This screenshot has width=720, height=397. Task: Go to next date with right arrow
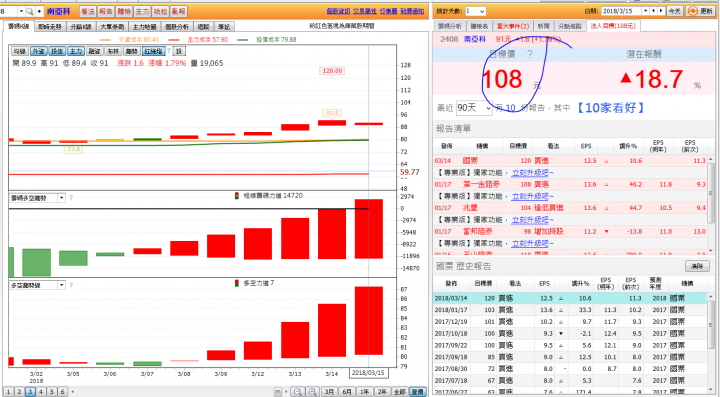661,11
